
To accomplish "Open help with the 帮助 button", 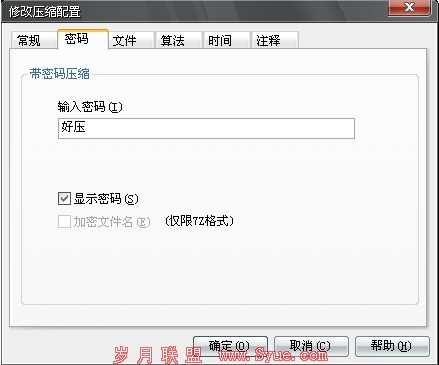I will tap(392, 346).
